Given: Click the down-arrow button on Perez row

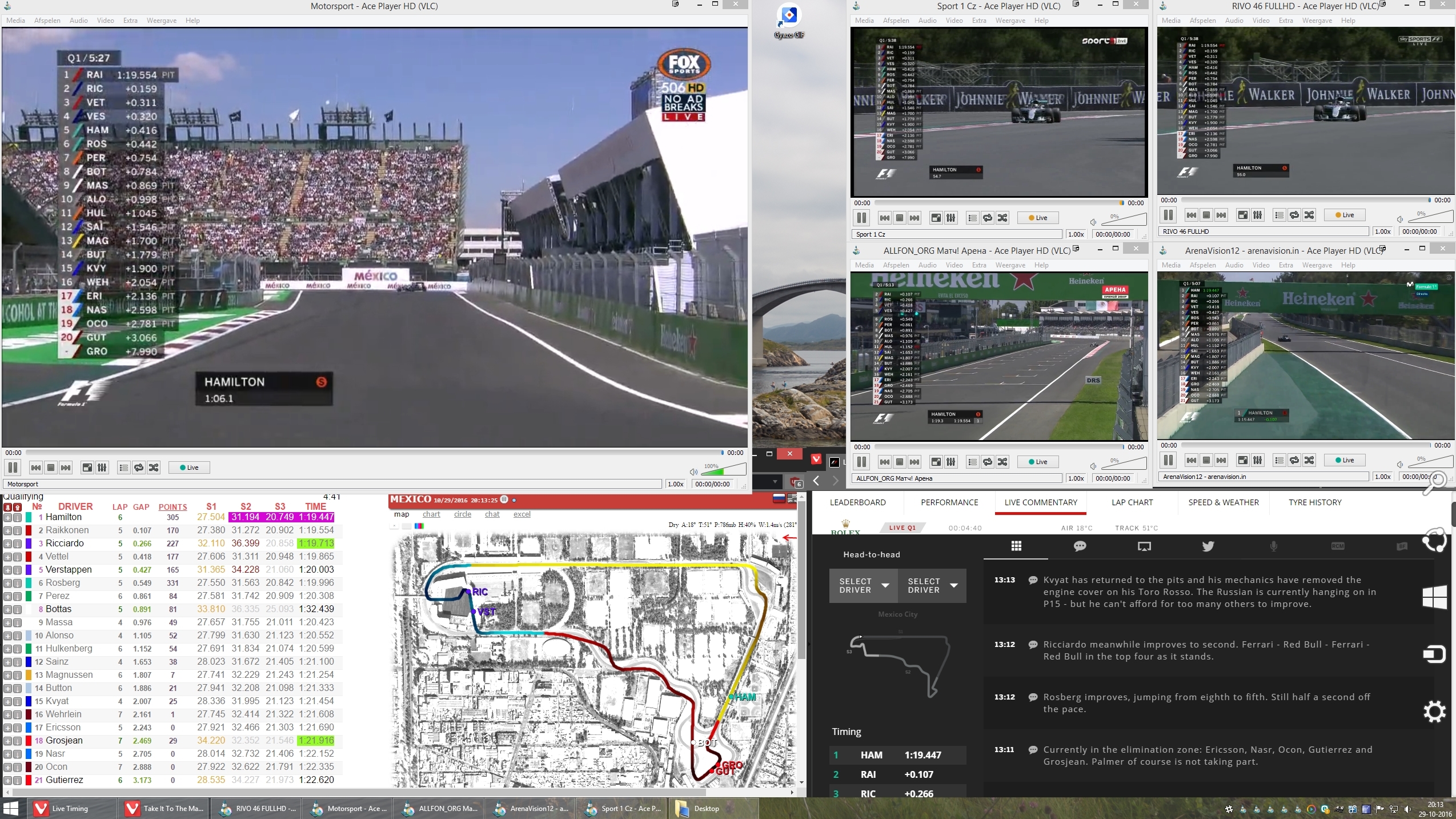Looking at the screenshot, I should coord(18,597).
